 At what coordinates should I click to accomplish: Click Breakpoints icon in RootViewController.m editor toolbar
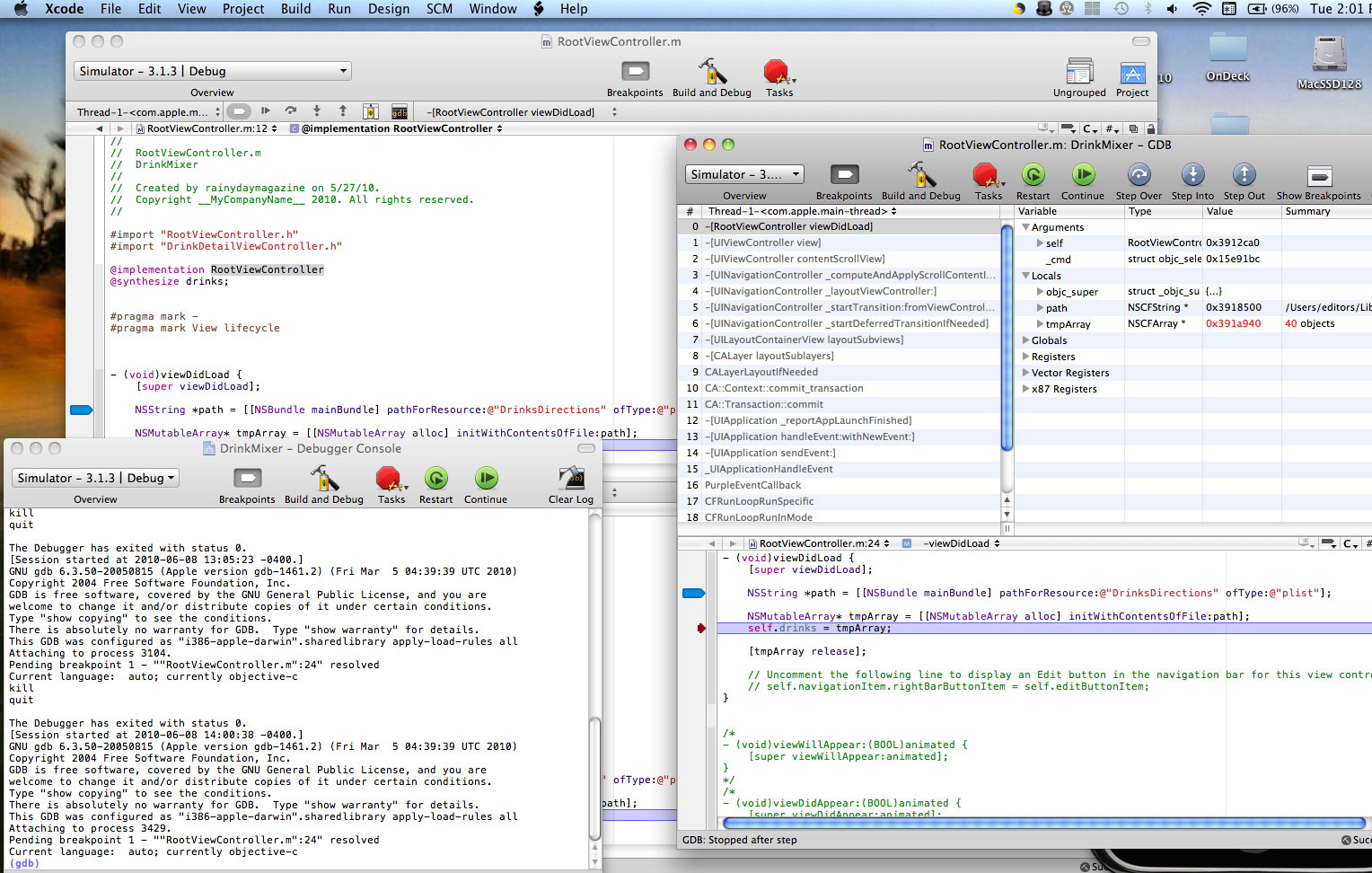pos(635,72)
